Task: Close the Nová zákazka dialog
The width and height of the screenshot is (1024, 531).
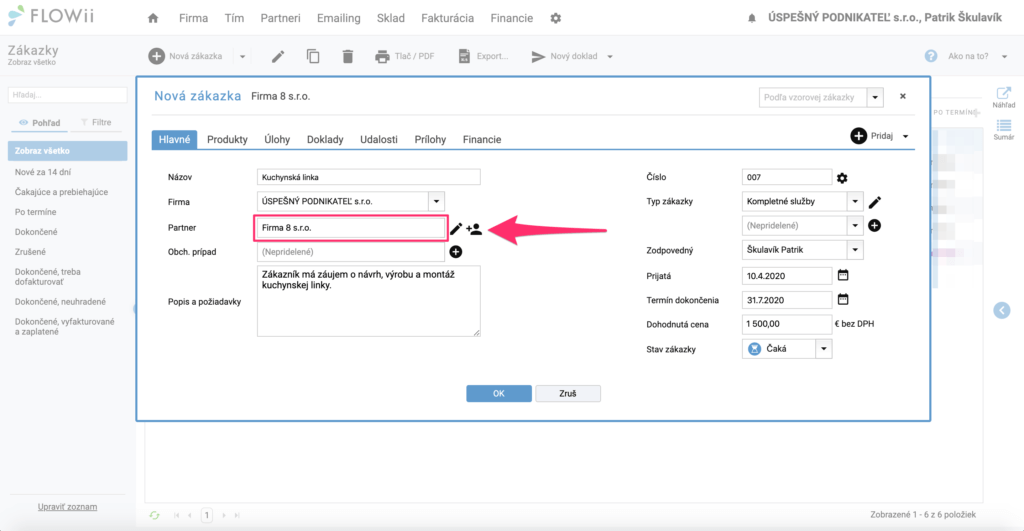Action: 903,96
